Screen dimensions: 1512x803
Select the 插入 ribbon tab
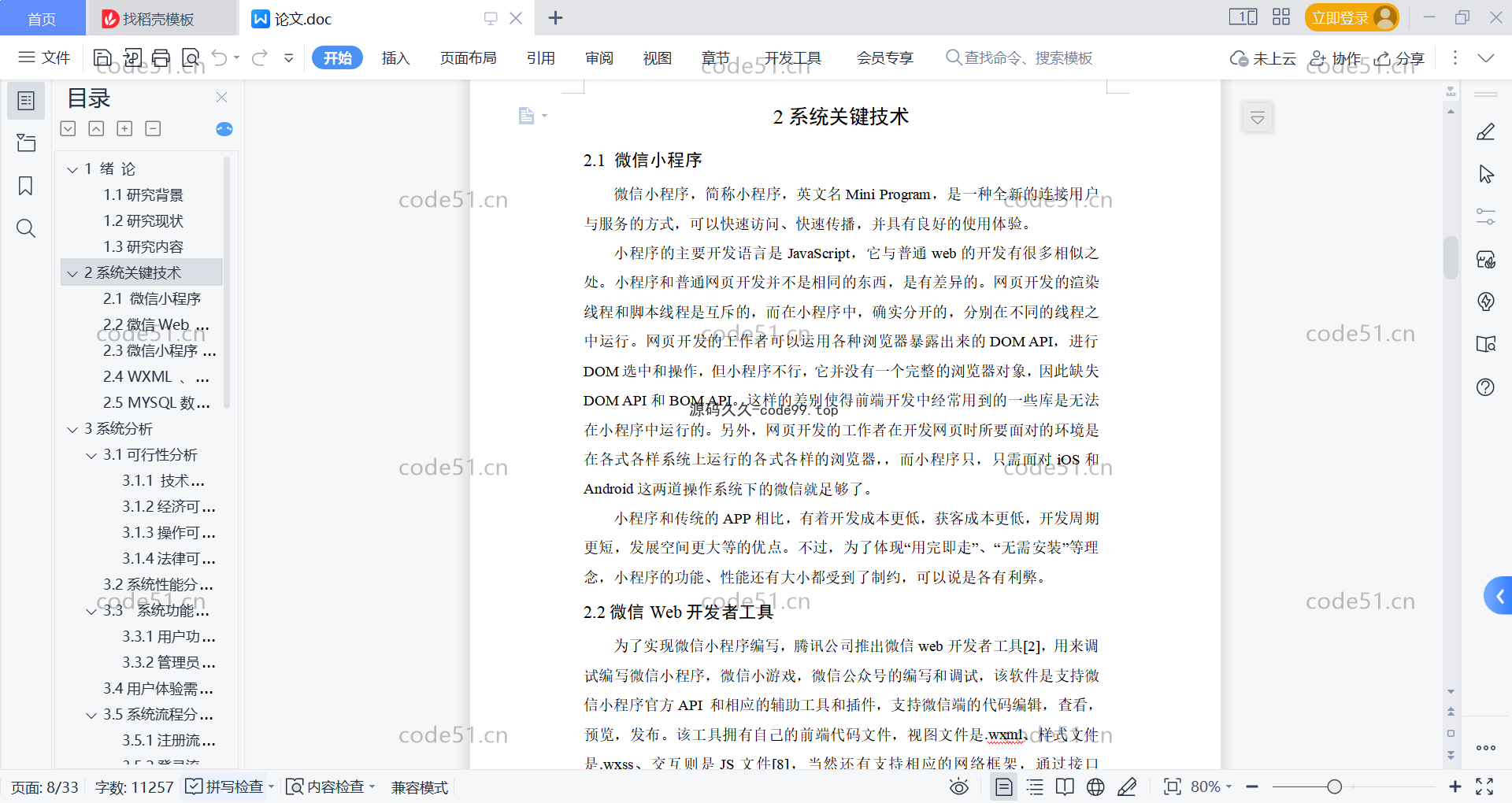[x=395, y=57]
